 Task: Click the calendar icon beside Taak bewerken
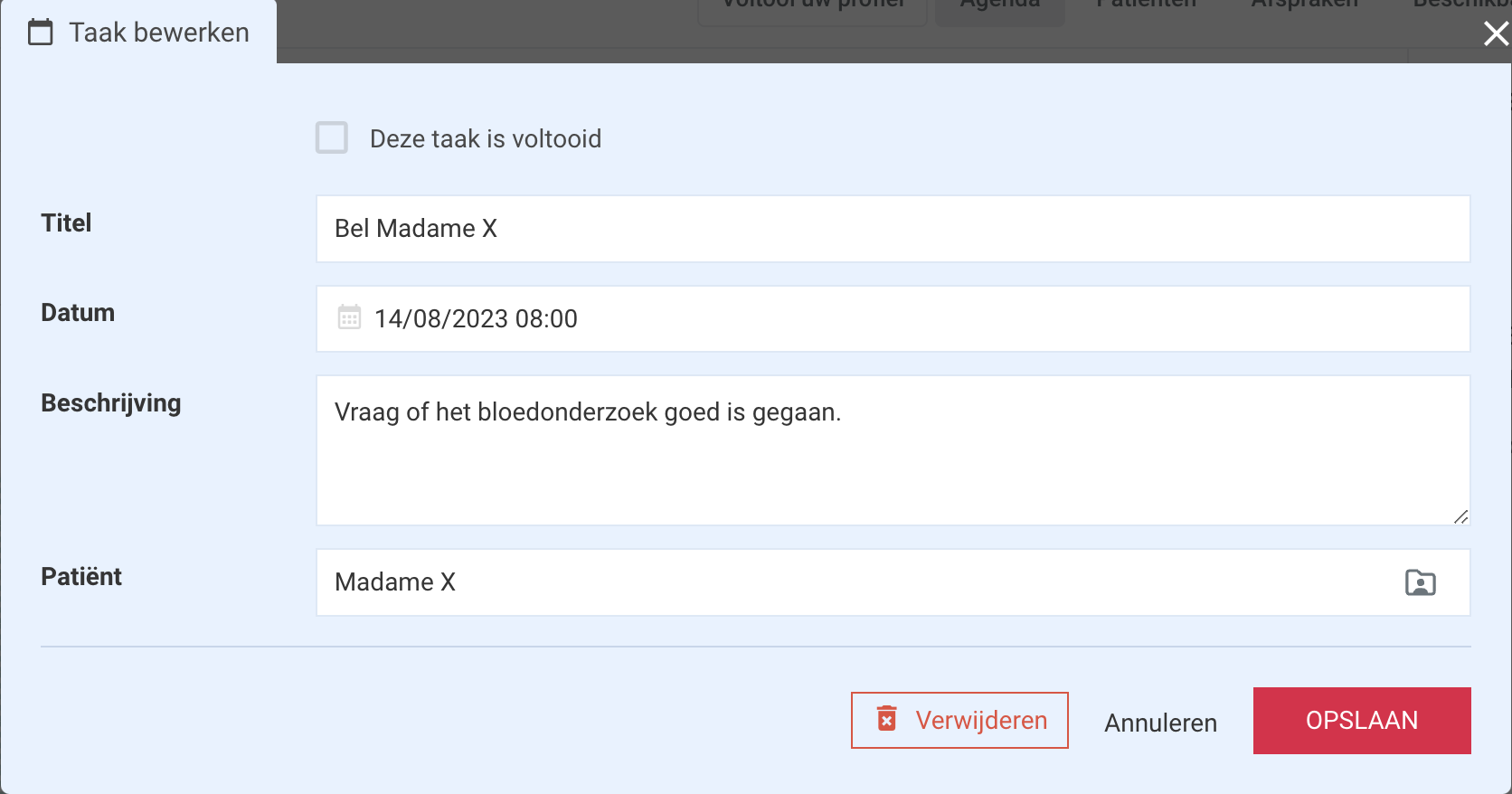coord(41,33)
